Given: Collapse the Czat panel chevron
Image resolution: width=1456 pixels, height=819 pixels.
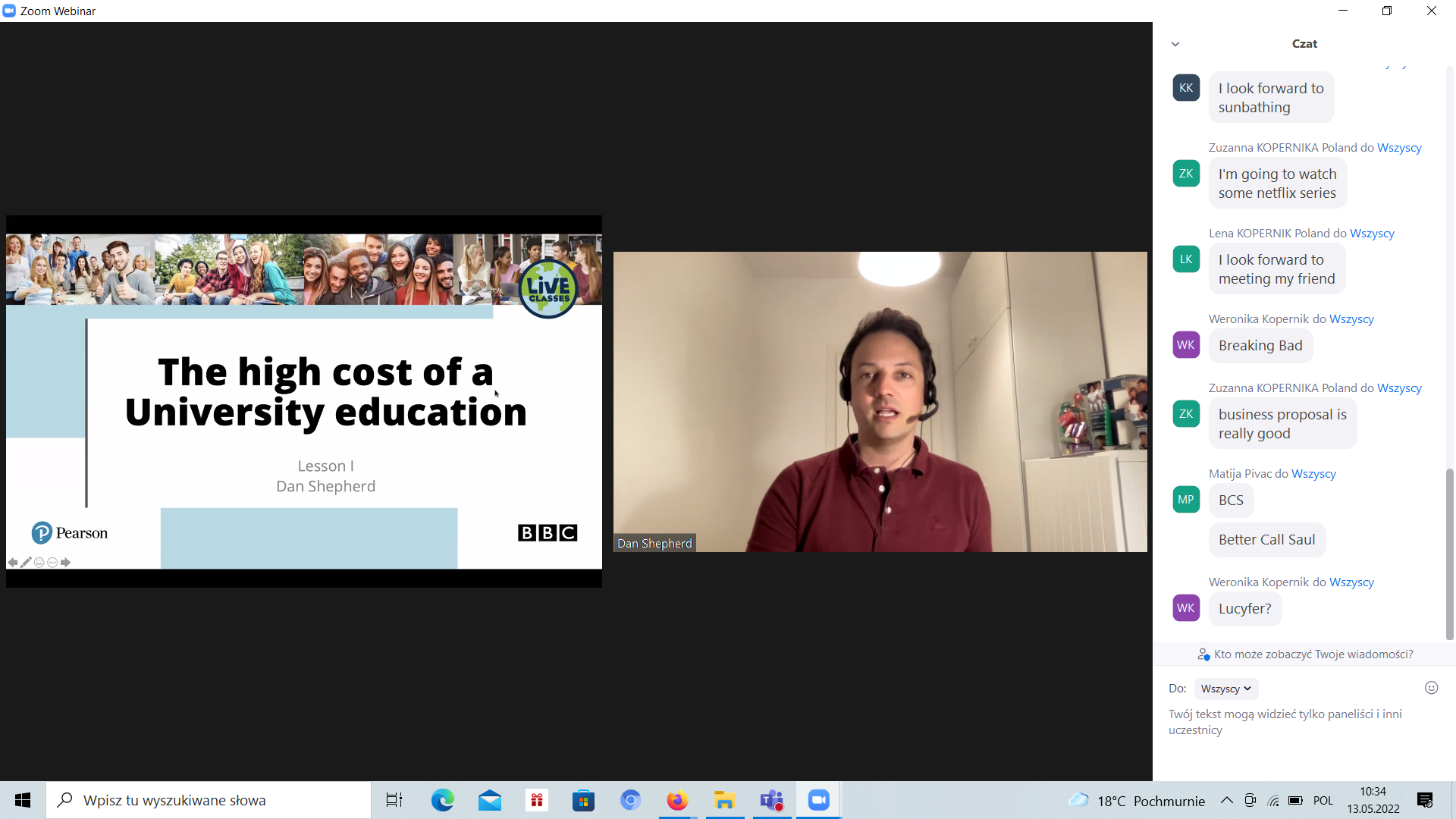Looking at the screenshot, I should [x=1175, y=44].
